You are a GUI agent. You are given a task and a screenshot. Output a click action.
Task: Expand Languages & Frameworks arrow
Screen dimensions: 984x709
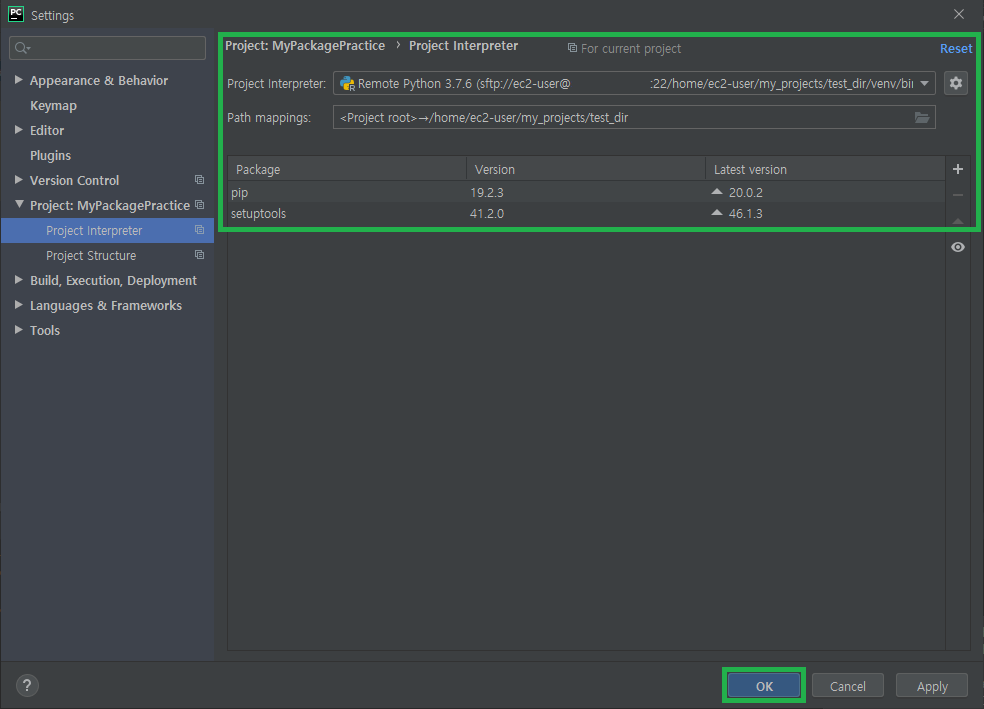[x=19, y=305]
